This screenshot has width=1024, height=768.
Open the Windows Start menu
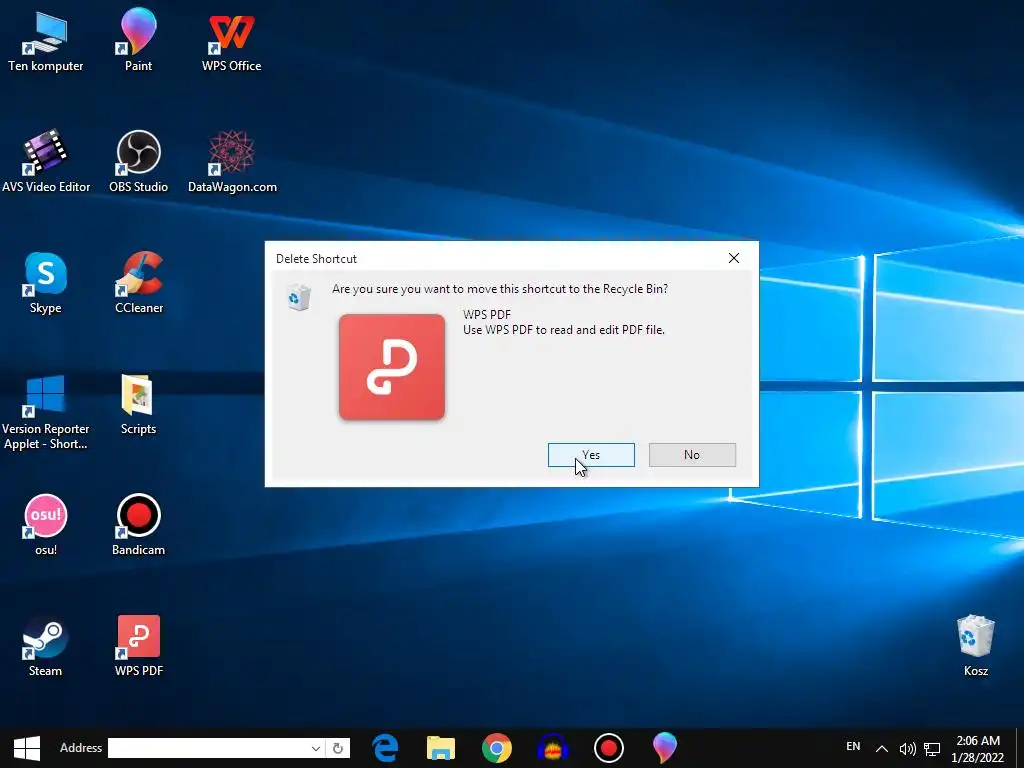click(x=27, y=748)
